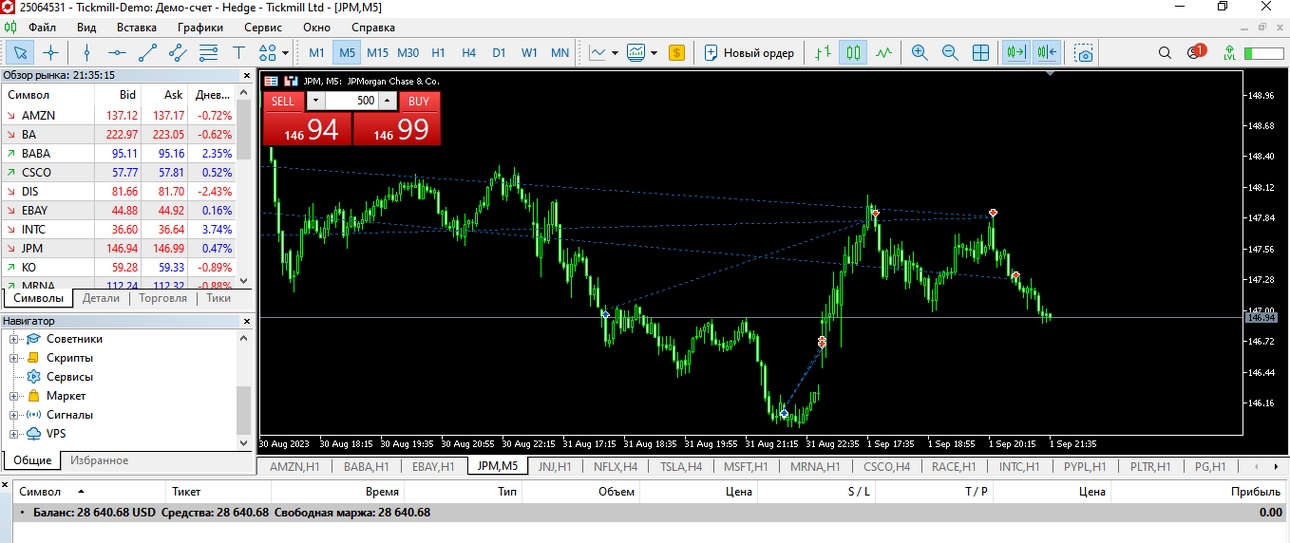Tile chart windows with grid icon
Image resolution: width=1290 pixels, height=543 pixels.
(981, 52)
